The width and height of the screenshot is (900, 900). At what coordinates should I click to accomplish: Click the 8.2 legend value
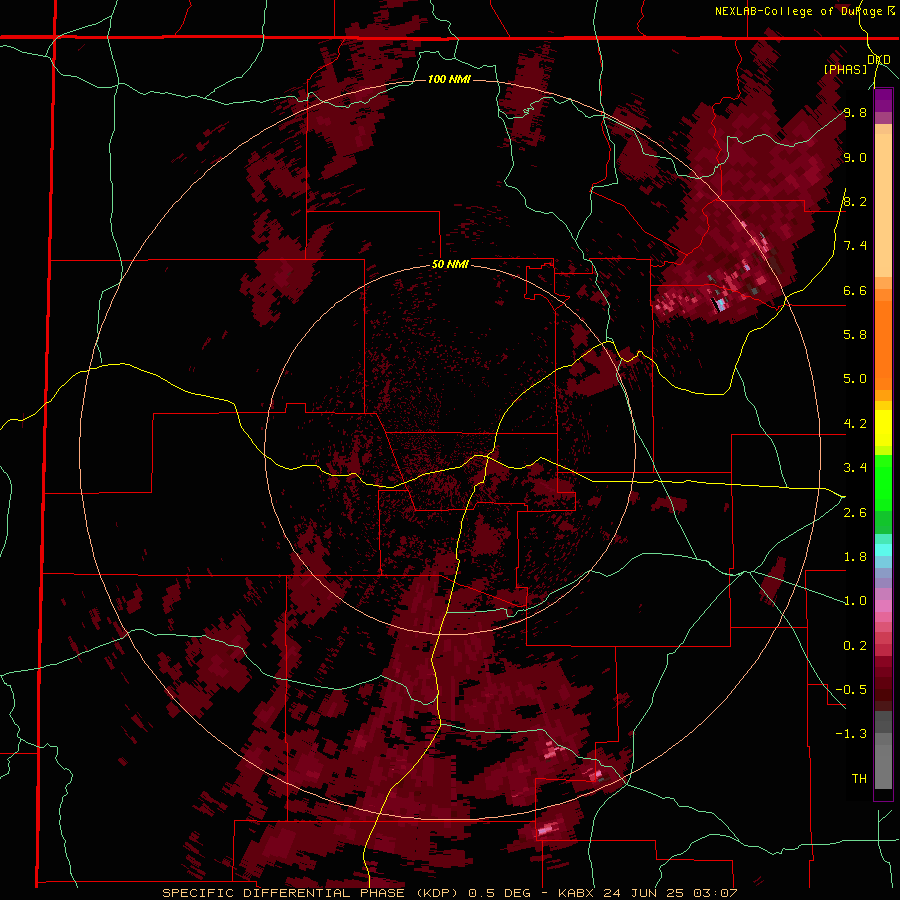(x=855, y=201)
